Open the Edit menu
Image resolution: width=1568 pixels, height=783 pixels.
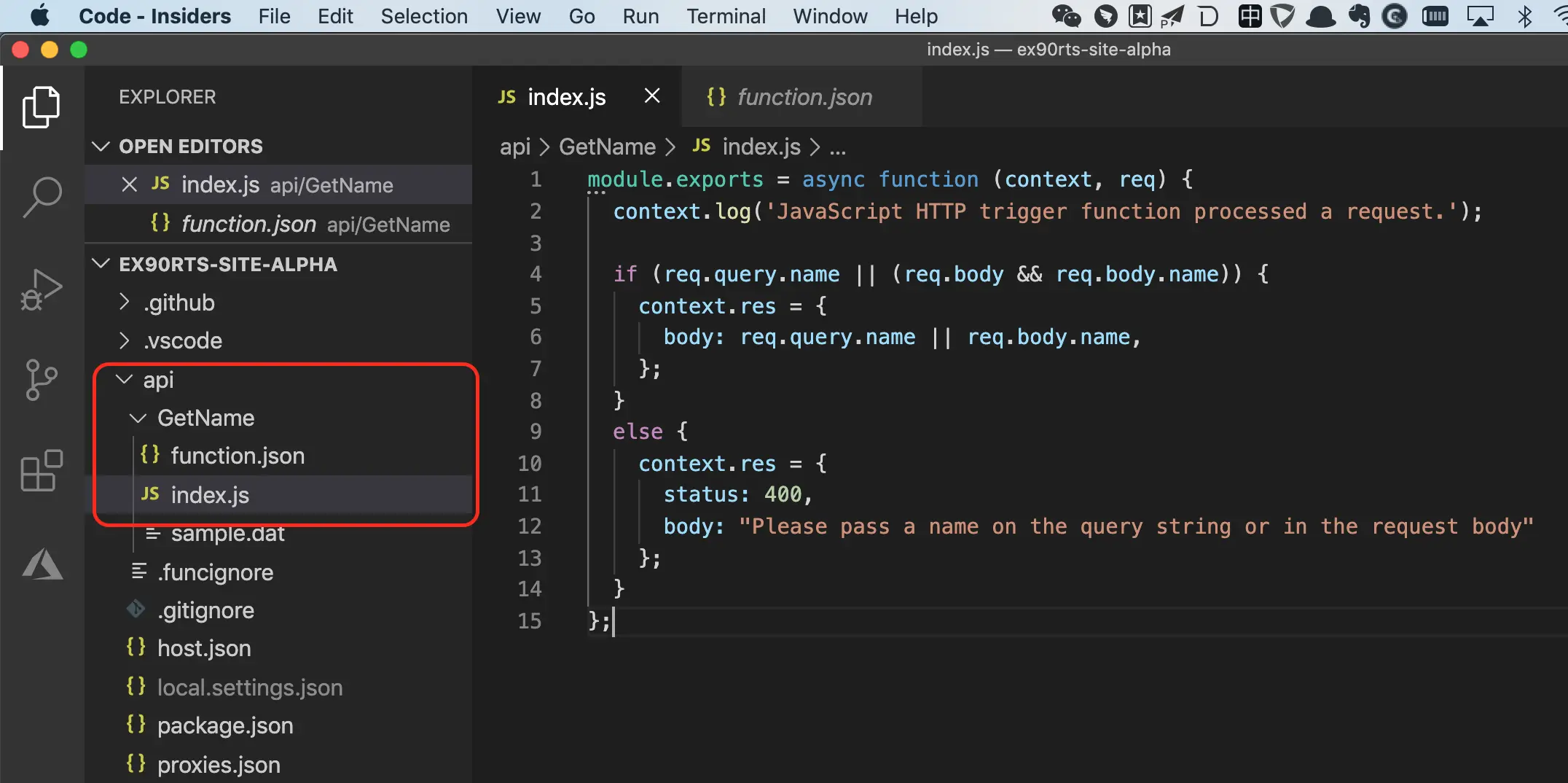[x=335, y=16]
